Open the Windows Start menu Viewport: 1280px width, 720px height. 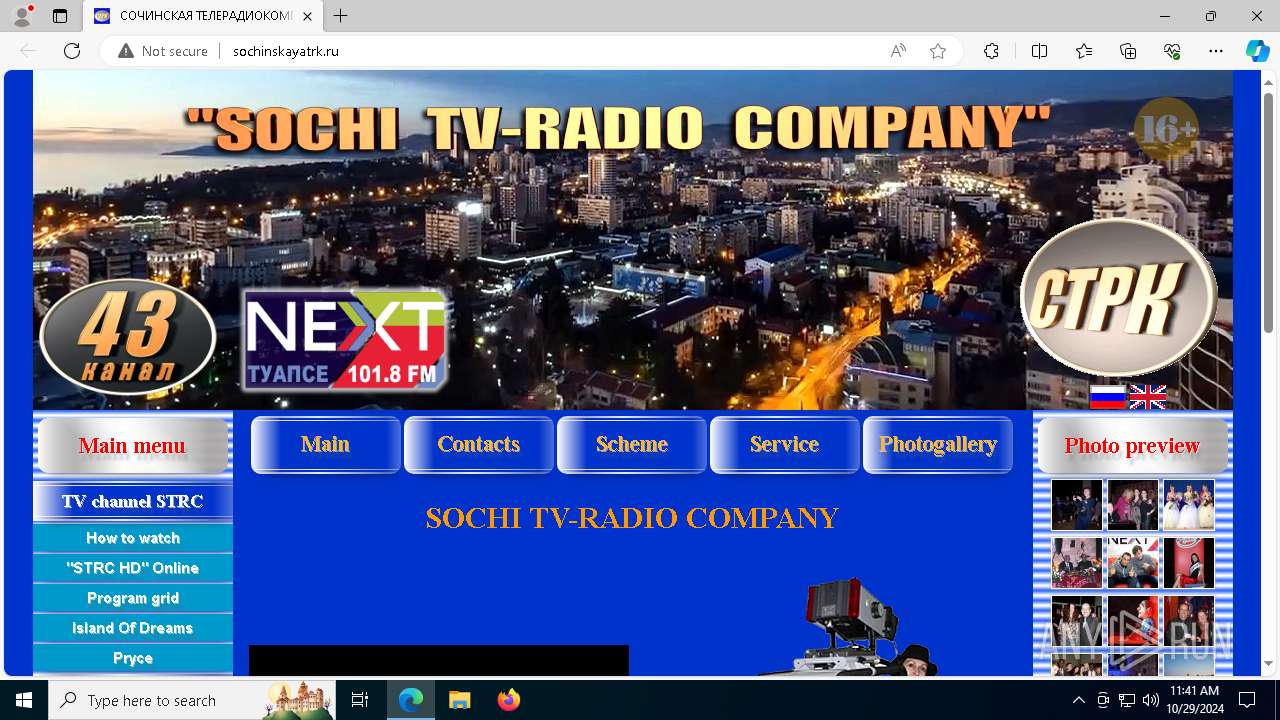24,700
